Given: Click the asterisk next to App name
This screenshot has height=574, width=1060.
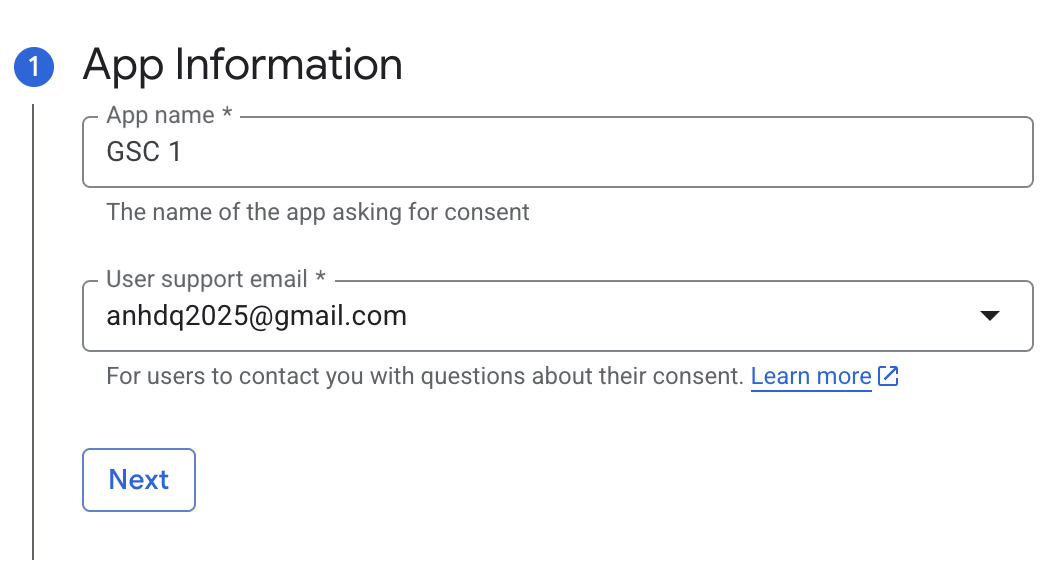Looking at the screenshot, I should click(x=227, y=112).
